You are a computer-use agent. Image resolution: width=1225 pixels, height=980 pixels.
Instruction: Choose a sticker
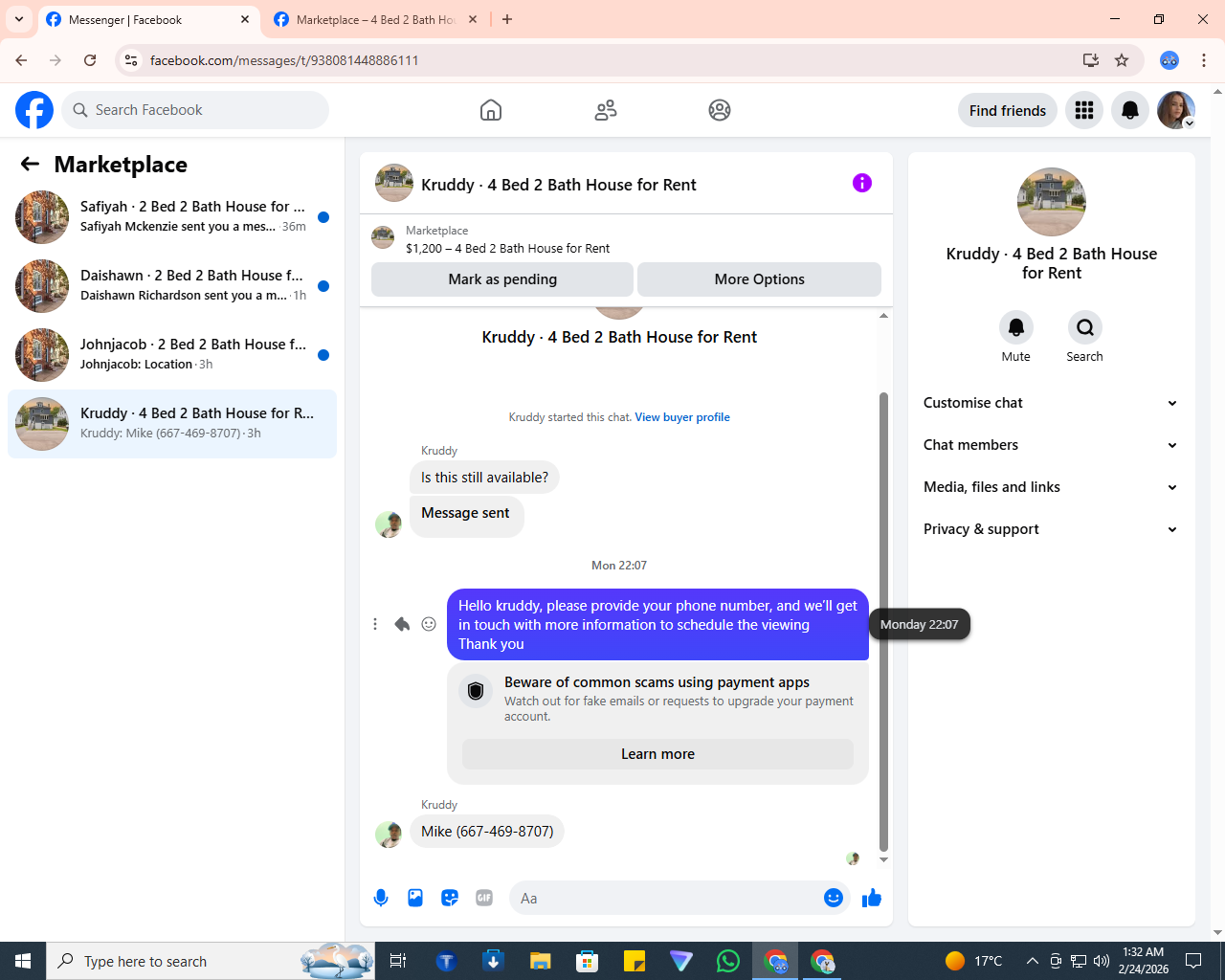(x=450, y=898)
